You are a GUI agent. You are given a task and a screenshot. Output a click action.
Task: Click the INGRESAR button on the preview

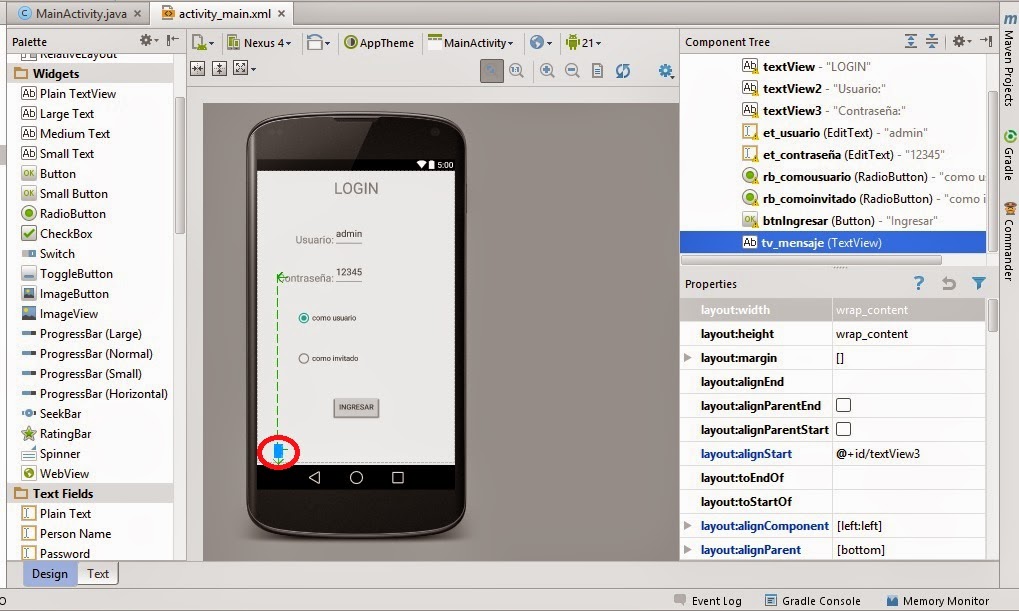tap(355, 408)
